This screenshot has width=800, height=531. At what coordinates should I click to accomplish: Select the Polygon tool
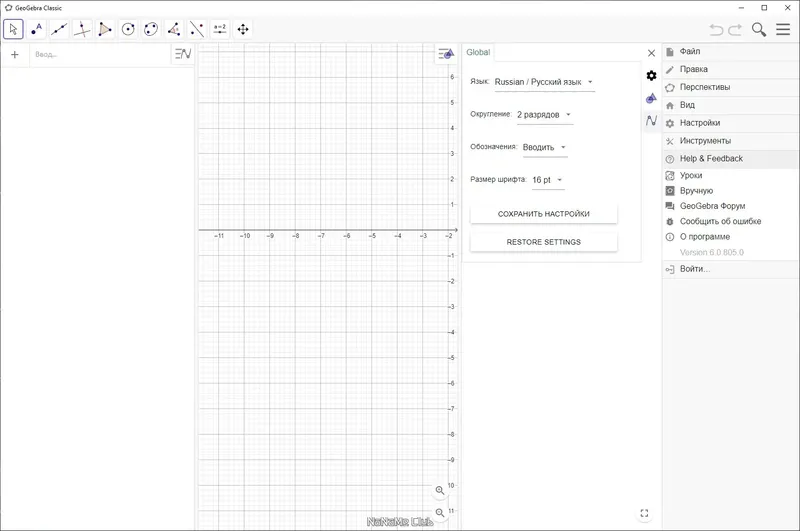[105, 29]
